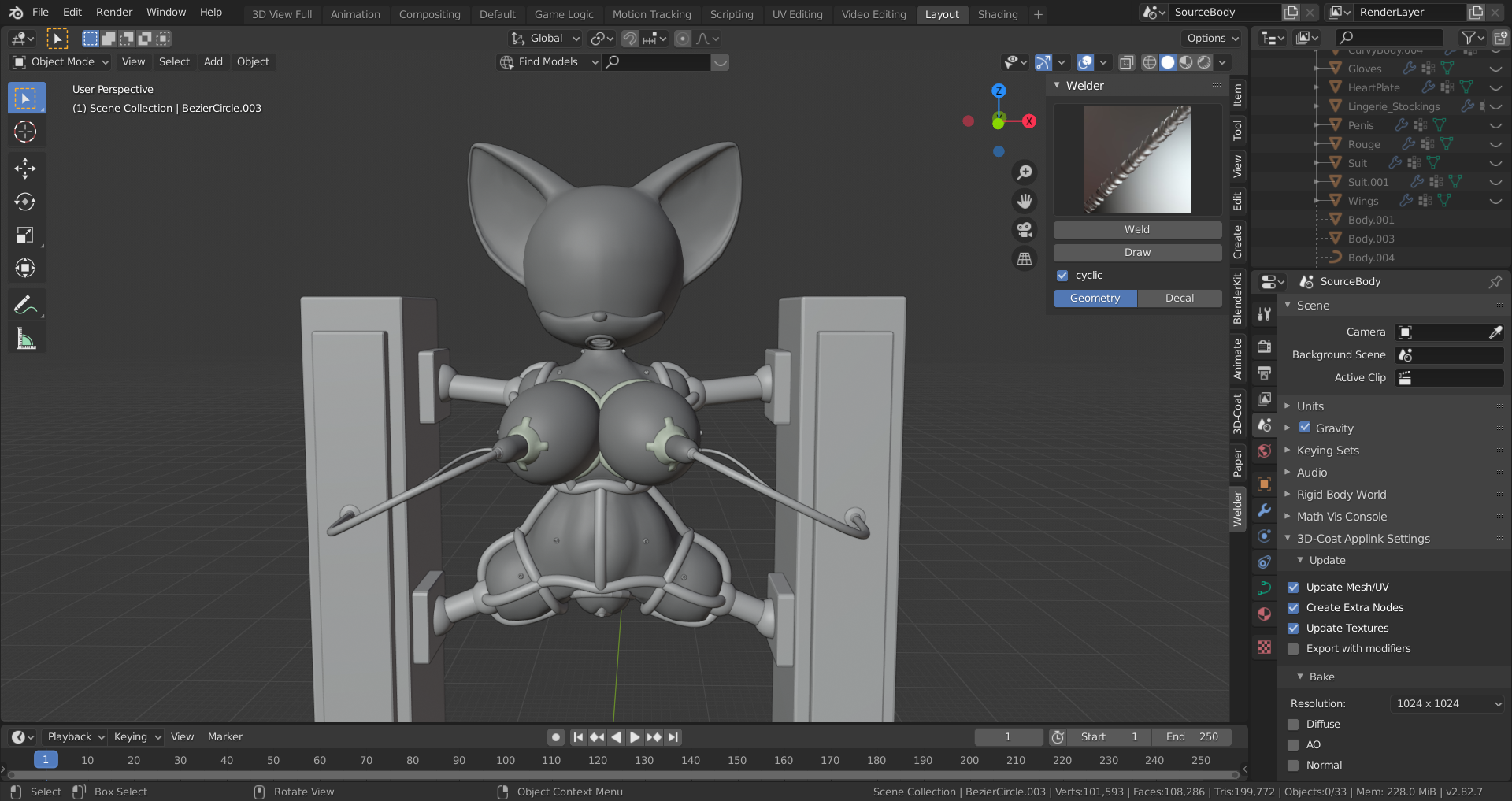Select the Move tool in toolbar
This screenshot has width=1512, height=801.
pyautogui.click(x=25, y=168)
